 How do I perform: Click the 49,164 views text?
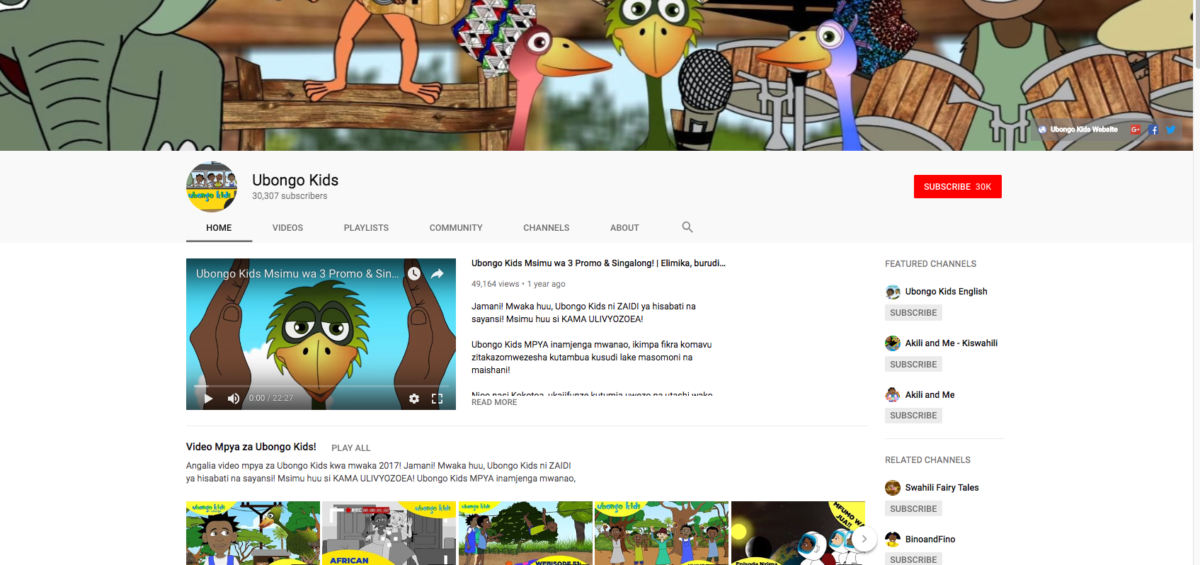(x=495, y=284)
